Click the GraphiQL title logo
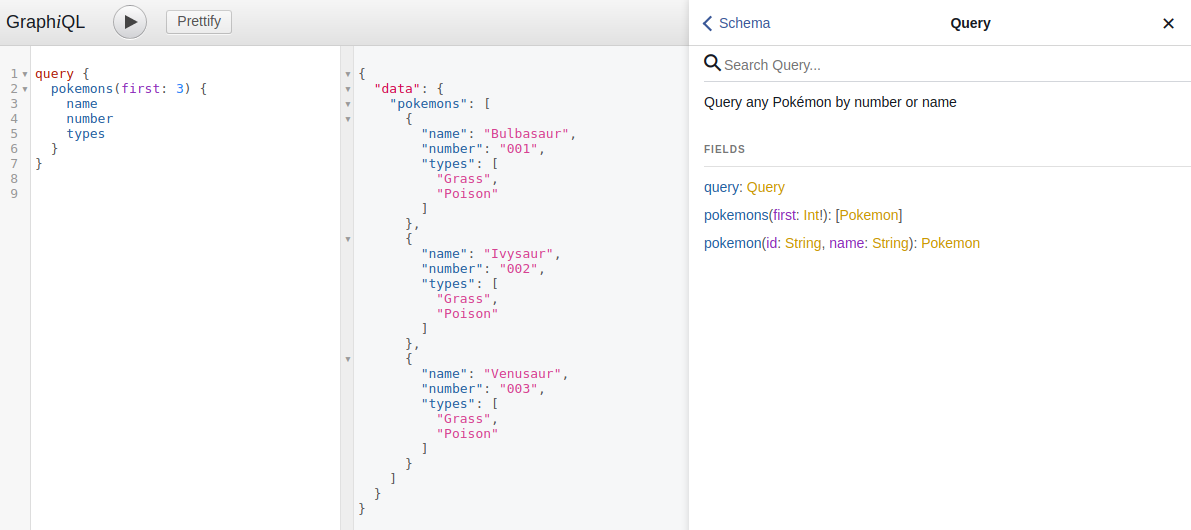Screen dimensions: 1191x530 pyautogui.click(x=46, y=22)
